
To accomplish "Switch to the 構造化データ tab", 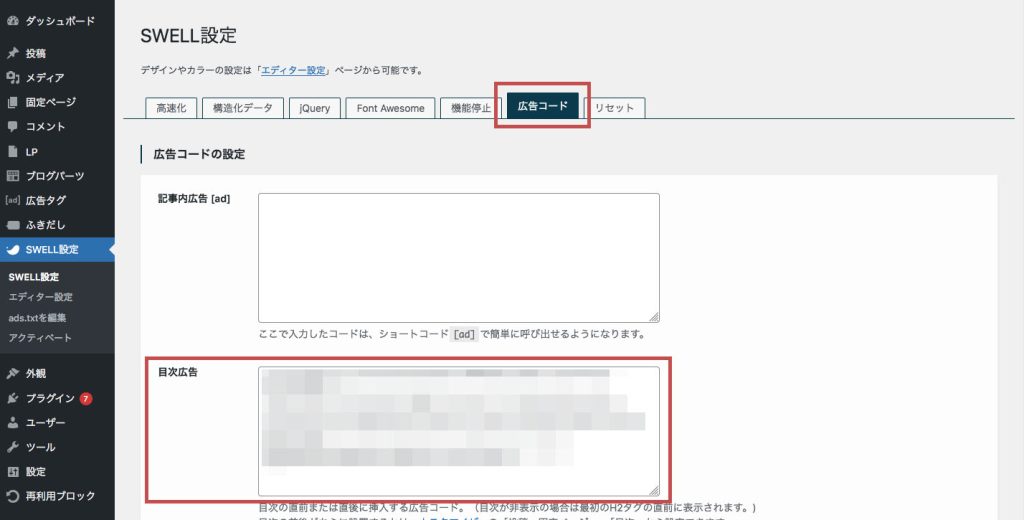I will coord(242,108).
